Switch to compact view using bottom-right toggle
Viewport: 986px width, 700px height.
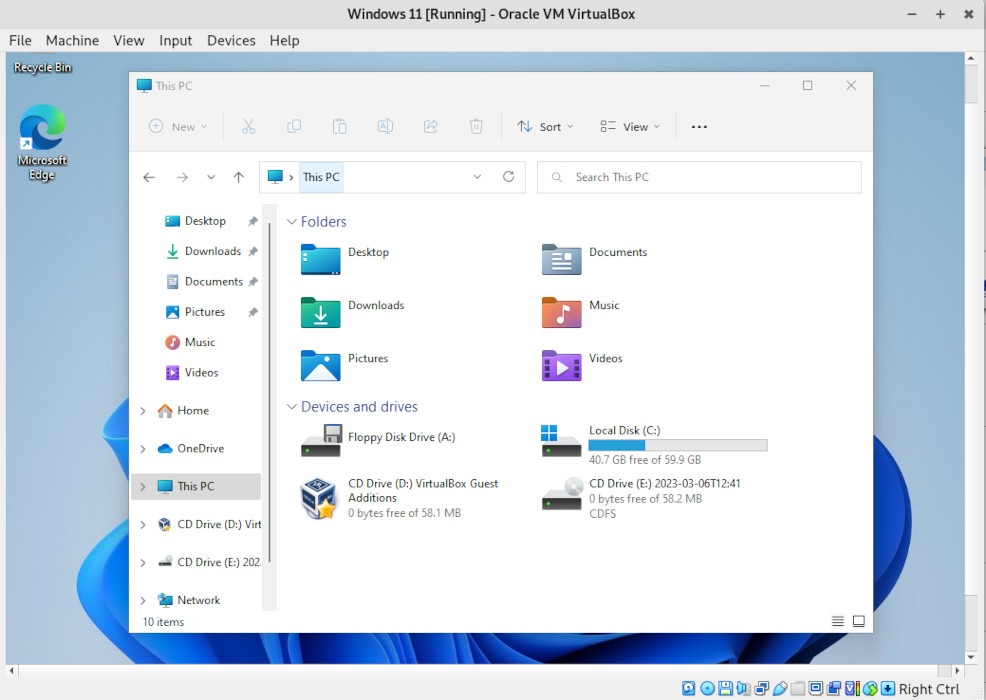[x=858, y=620]
